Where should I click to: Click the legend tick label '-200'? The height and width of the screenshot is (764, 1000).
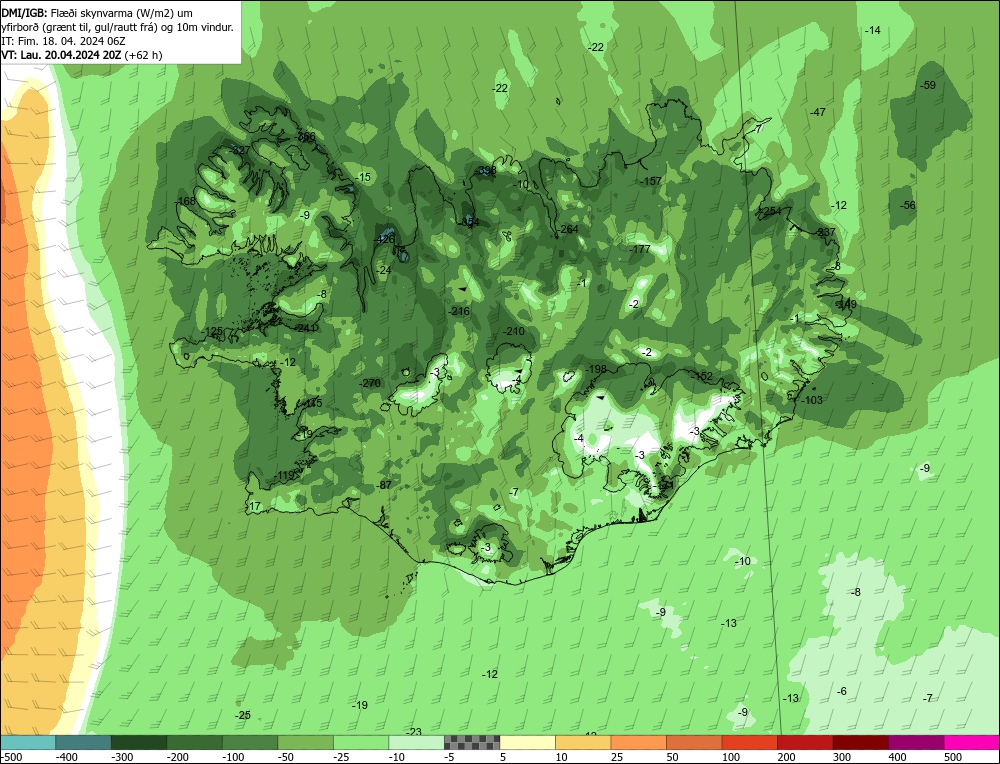coord(178,757)
